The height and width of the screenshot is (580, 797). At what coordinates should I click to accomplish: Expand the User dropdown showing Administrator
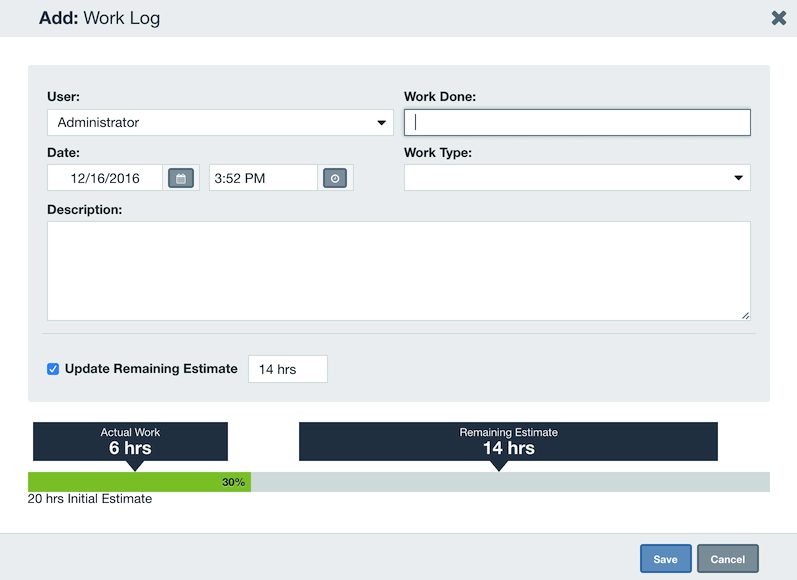click(220, 123)
